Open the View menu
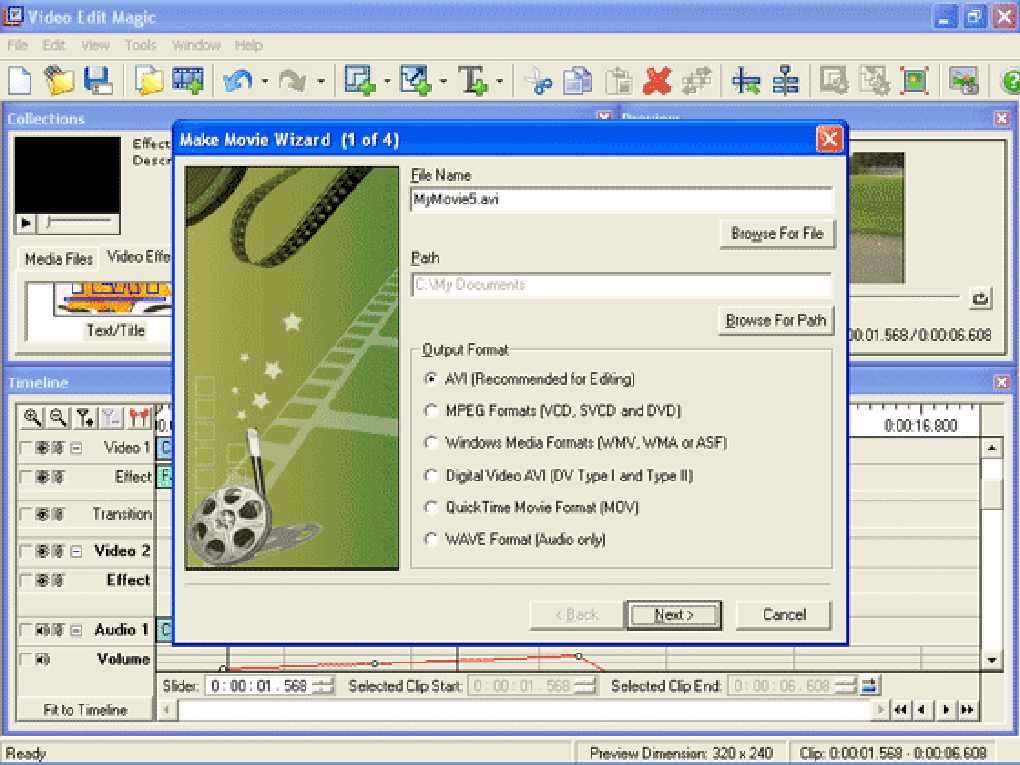Viewport: 1020px width, 765px height. pos(95,45)
